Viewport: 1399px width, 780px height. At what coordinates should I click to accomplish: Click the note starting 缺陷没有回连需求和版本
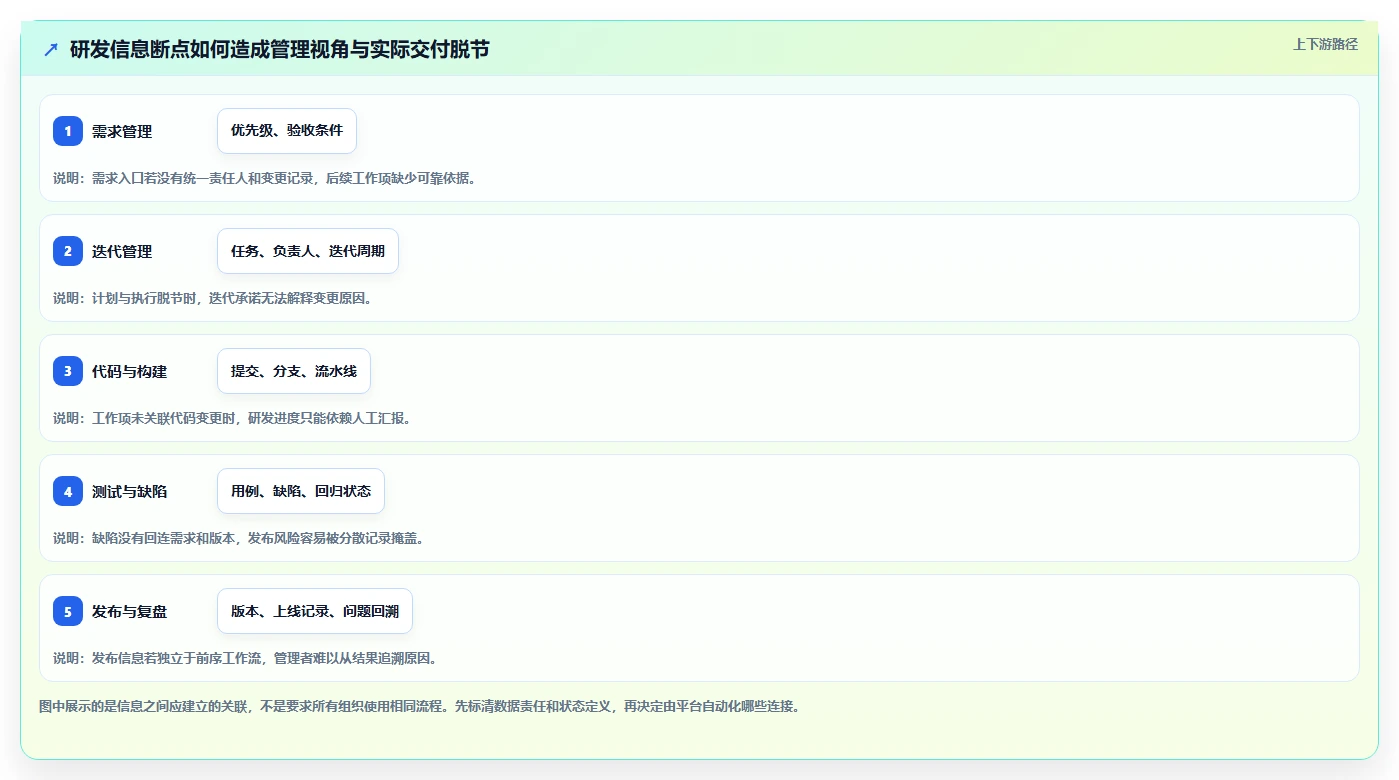tap(239, 538)
